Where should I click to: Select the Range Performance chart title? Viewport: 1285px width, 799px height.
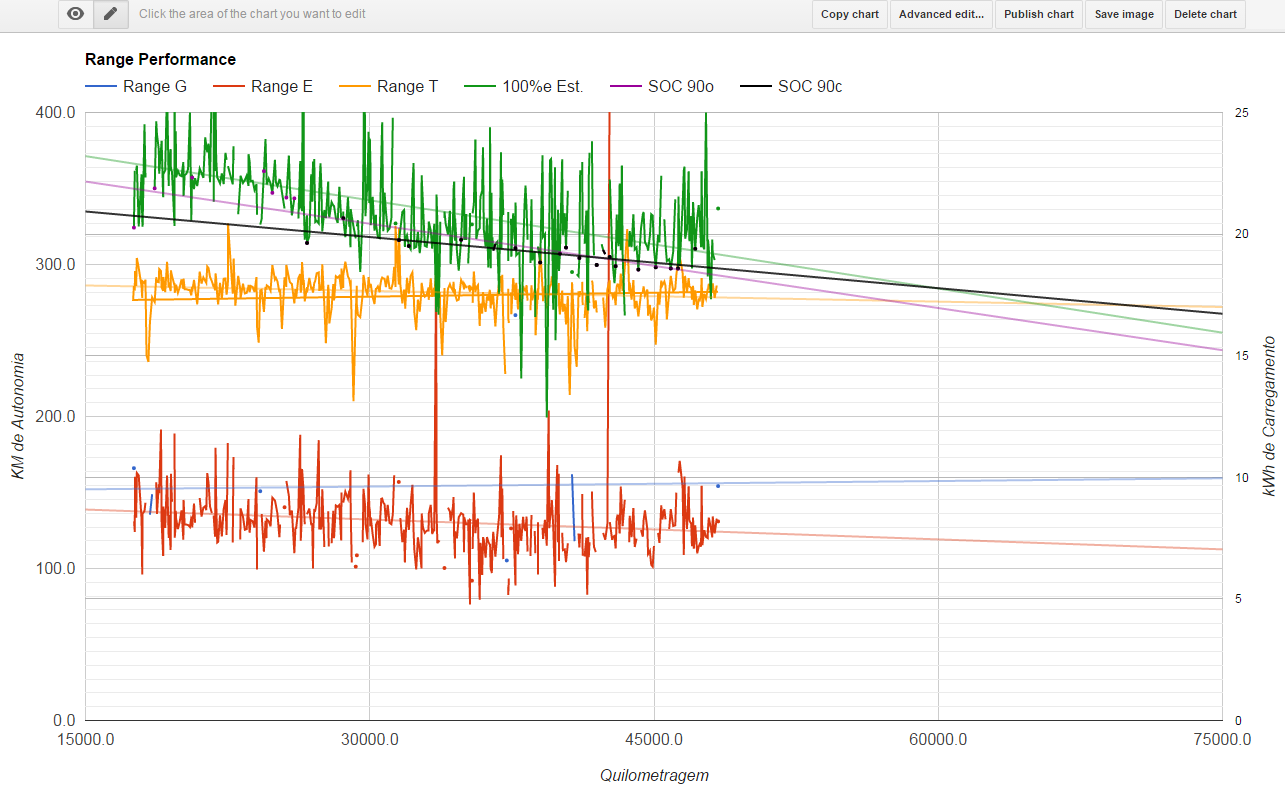[x=160, y=60]
